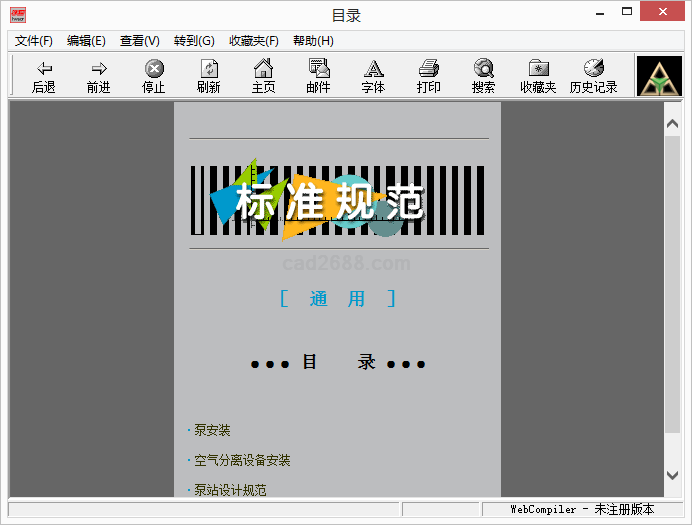
Task: Open the 转到(G) menu
Action: 194,41
